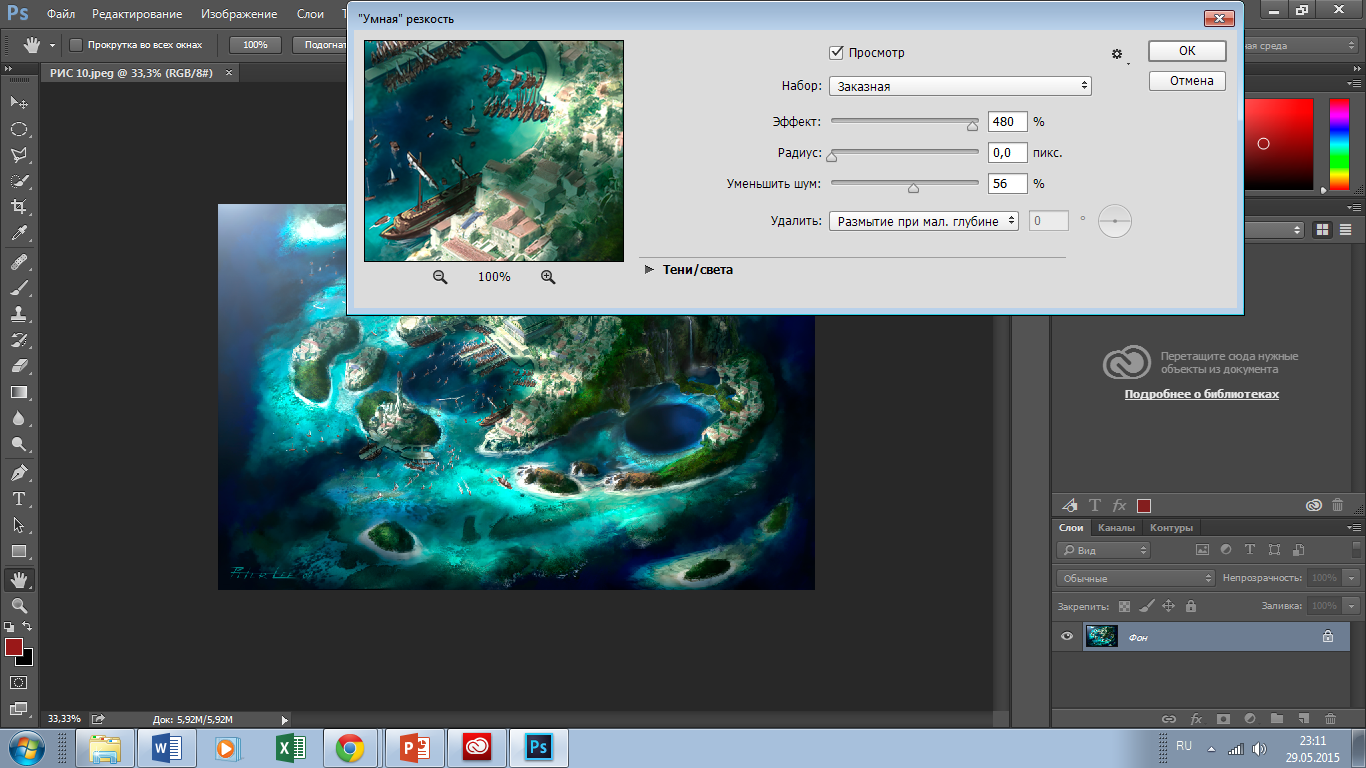This screenshot has width=1366, height=768.
Task: Select the Blur drop tool
Action: (x=19, y=418)
